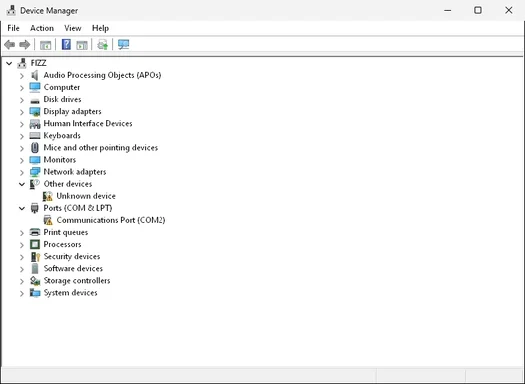Viewport: 525px width, 384px height.
Task: Expand the Processors chevron
Action: pyautogui.click(x=22, y=245)
